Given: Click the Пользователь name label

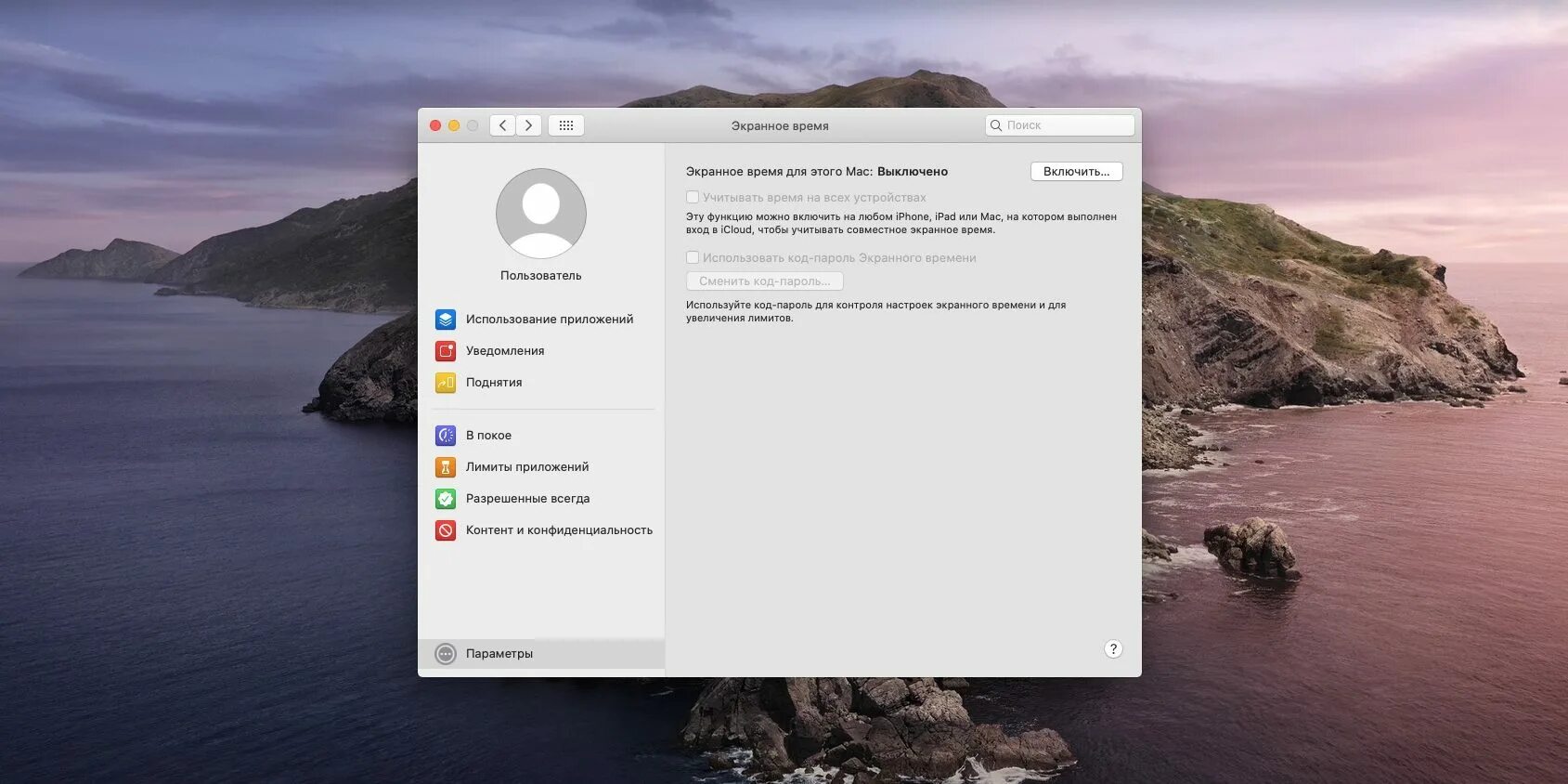Looking at the screenshot, I should pos(541,276).
